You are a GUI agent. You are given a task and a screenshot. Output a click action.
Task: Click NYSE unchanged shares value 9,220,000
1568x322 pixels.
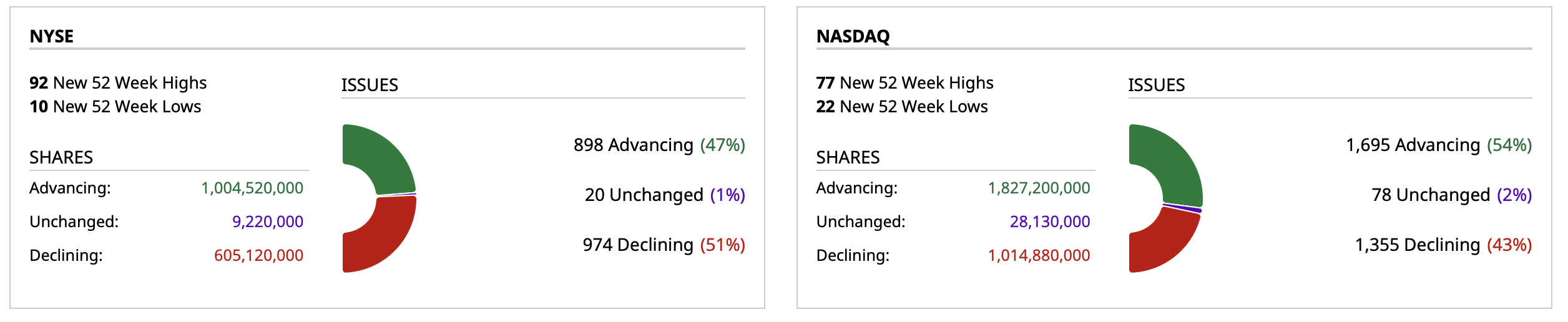pyautogui.click(x=268, y=222)
